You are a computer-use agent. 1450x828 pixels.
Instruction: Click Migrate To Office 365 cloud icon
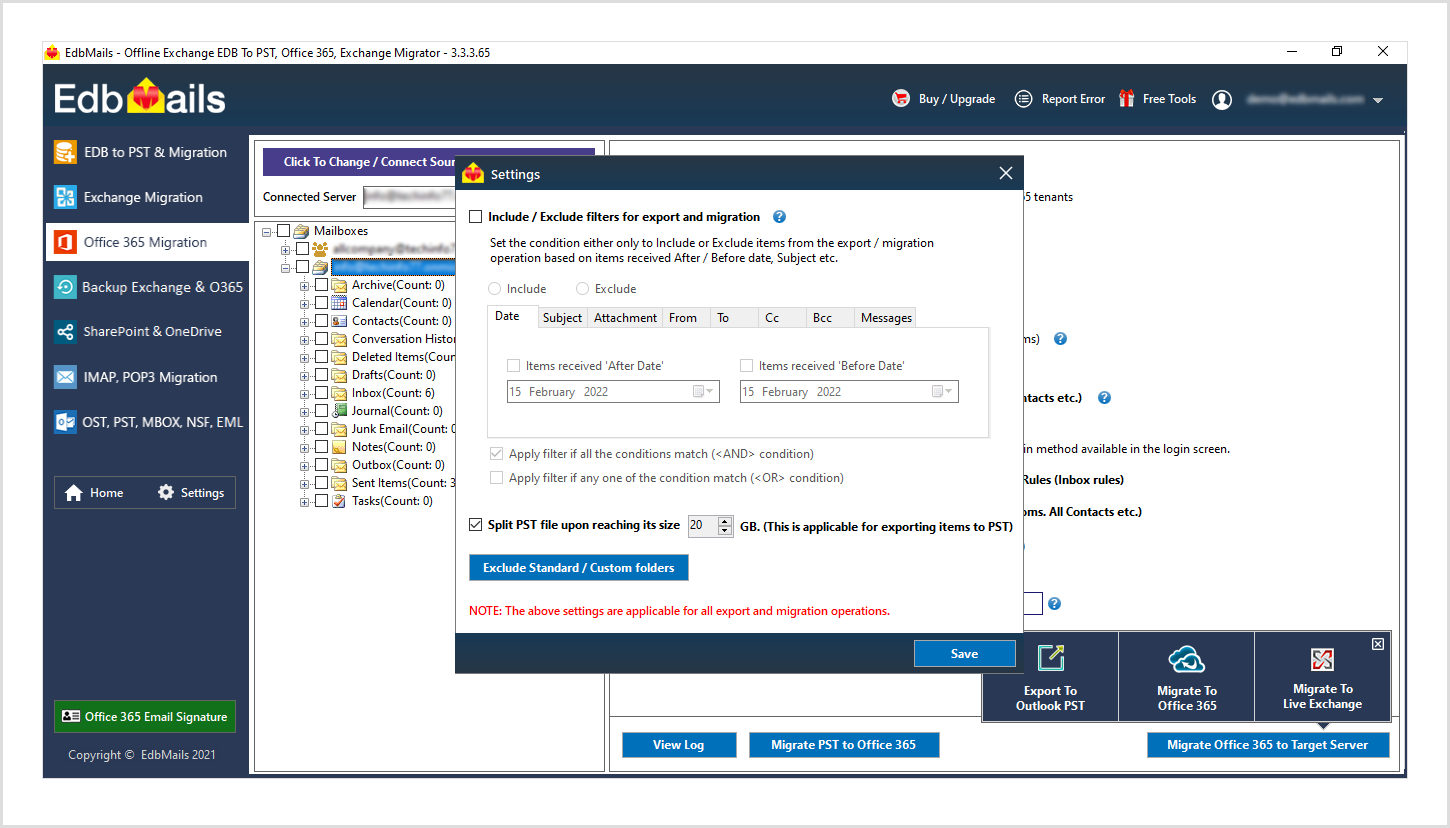click(x=1187, y=659)
